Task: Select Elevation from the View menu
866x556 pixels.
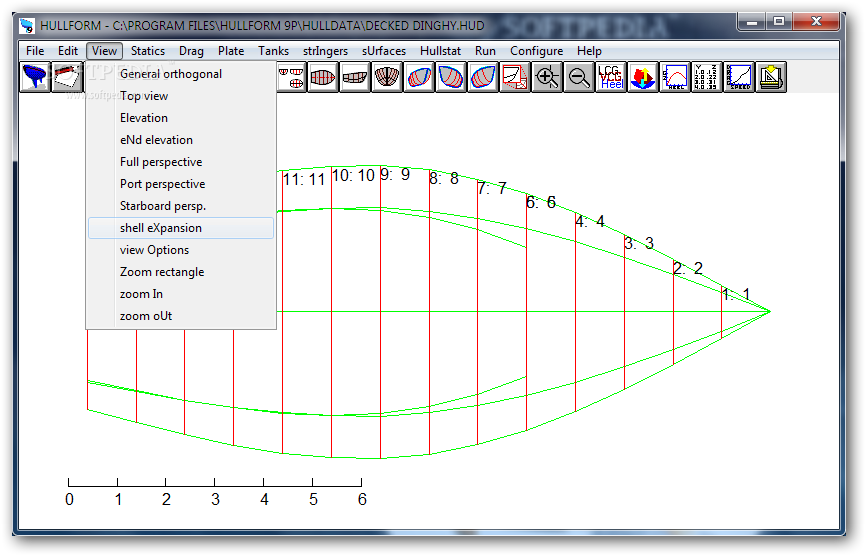Action: click(181, 118)
